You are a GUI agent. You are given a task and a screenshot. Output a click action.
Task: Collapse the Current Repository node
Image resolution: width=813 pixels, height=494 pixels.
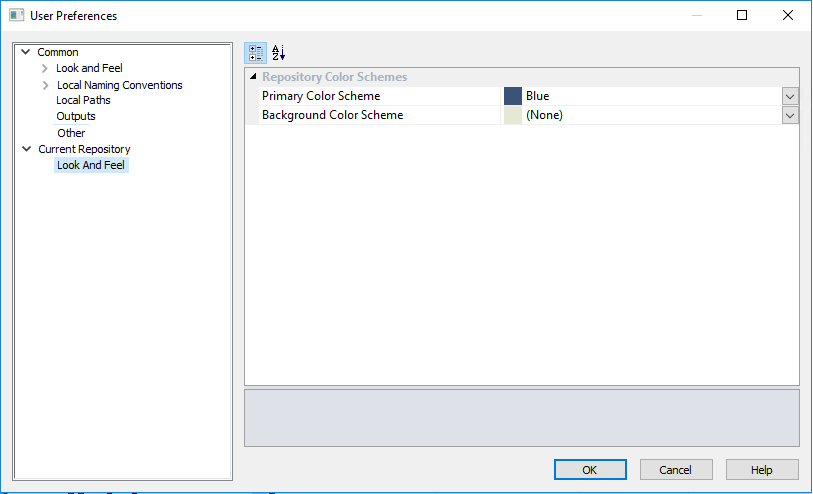click(x=25, y=149)
